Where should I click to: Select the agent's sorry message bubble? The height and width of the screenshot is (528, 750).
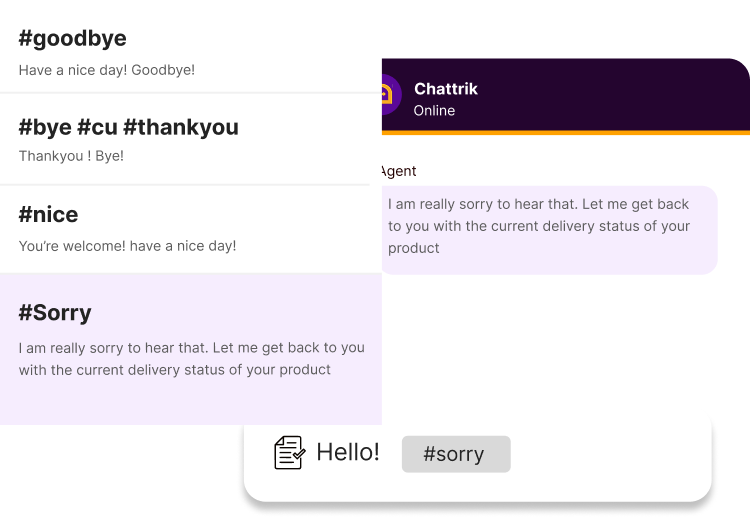point(552,226)
